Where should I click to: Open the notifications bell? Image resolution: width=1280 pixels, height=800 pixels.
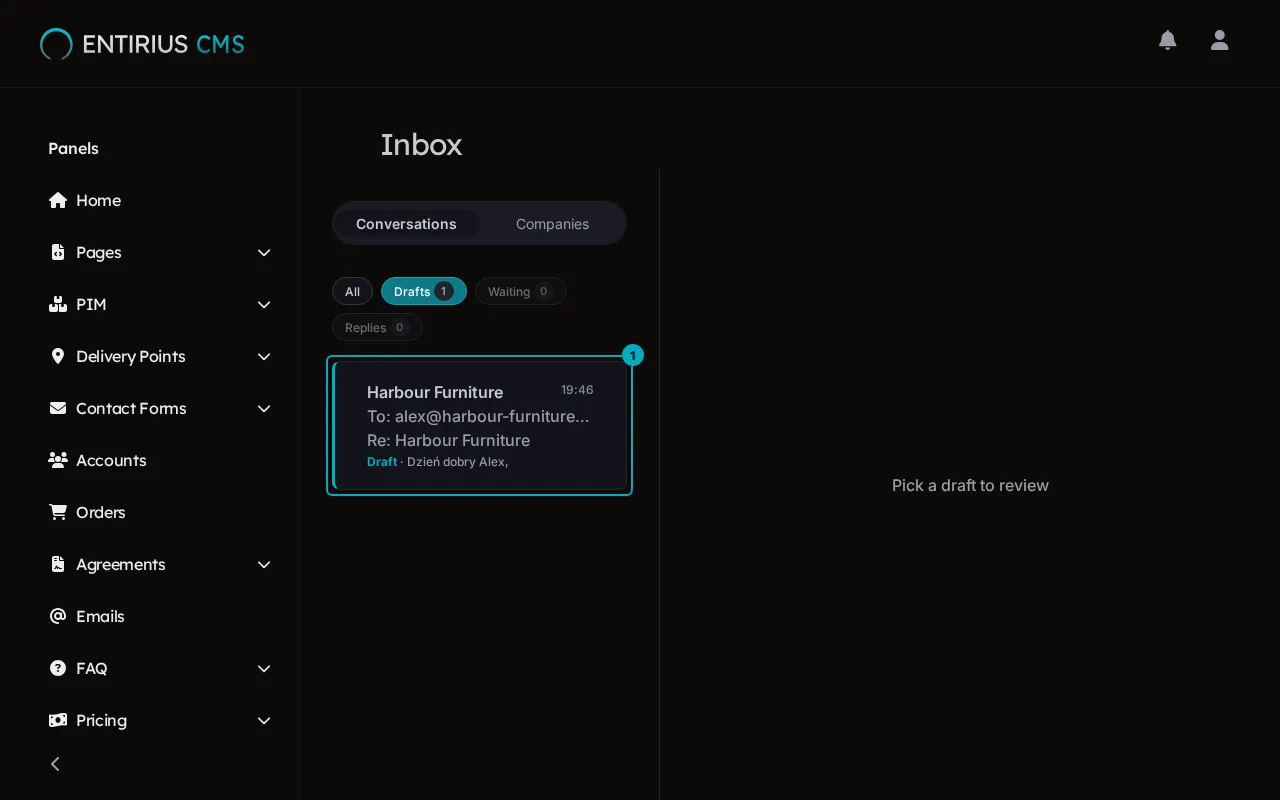point(1167,40)
